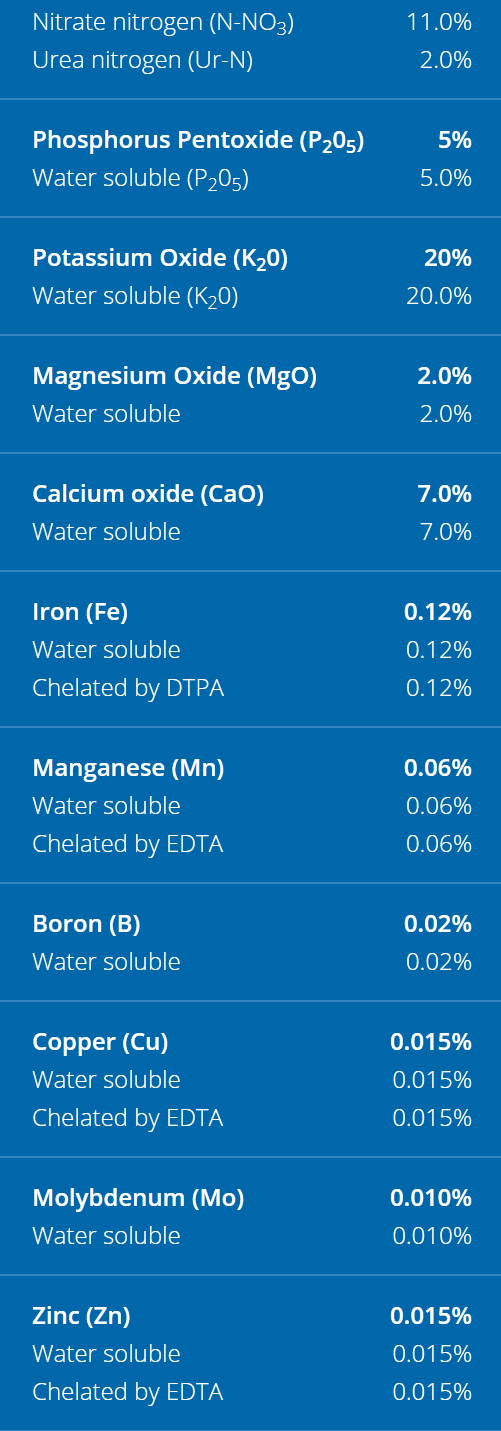
Task: Select the Zinc (Zn) heading
Action: pos(81,1316)
